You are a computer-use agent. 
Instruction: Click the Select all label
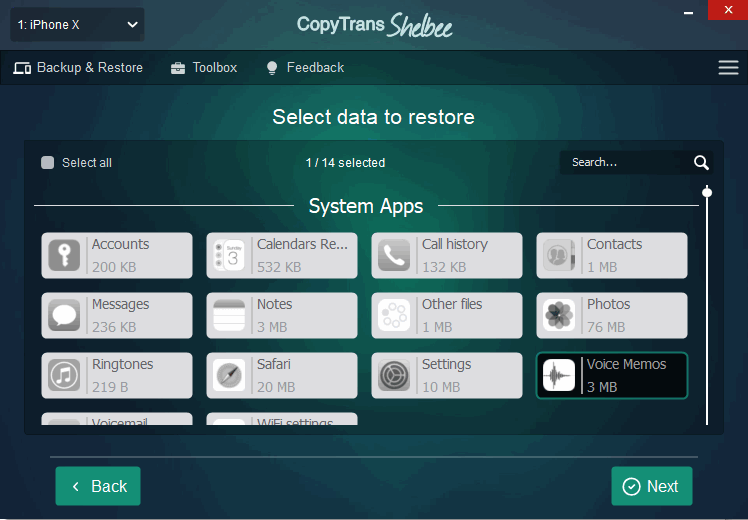87,163
